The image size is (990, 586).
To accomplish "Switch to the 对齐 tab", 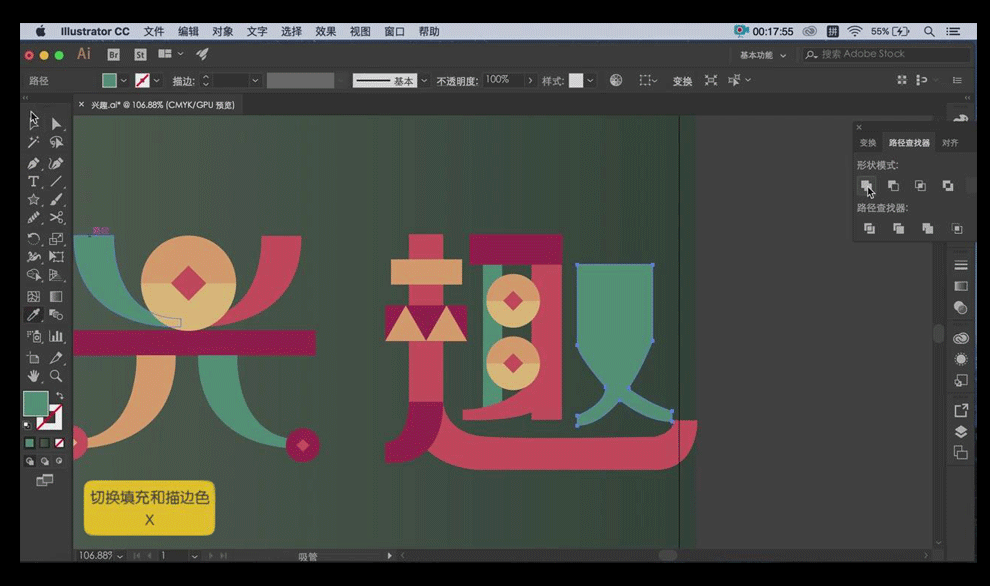I will click(950, 143).
